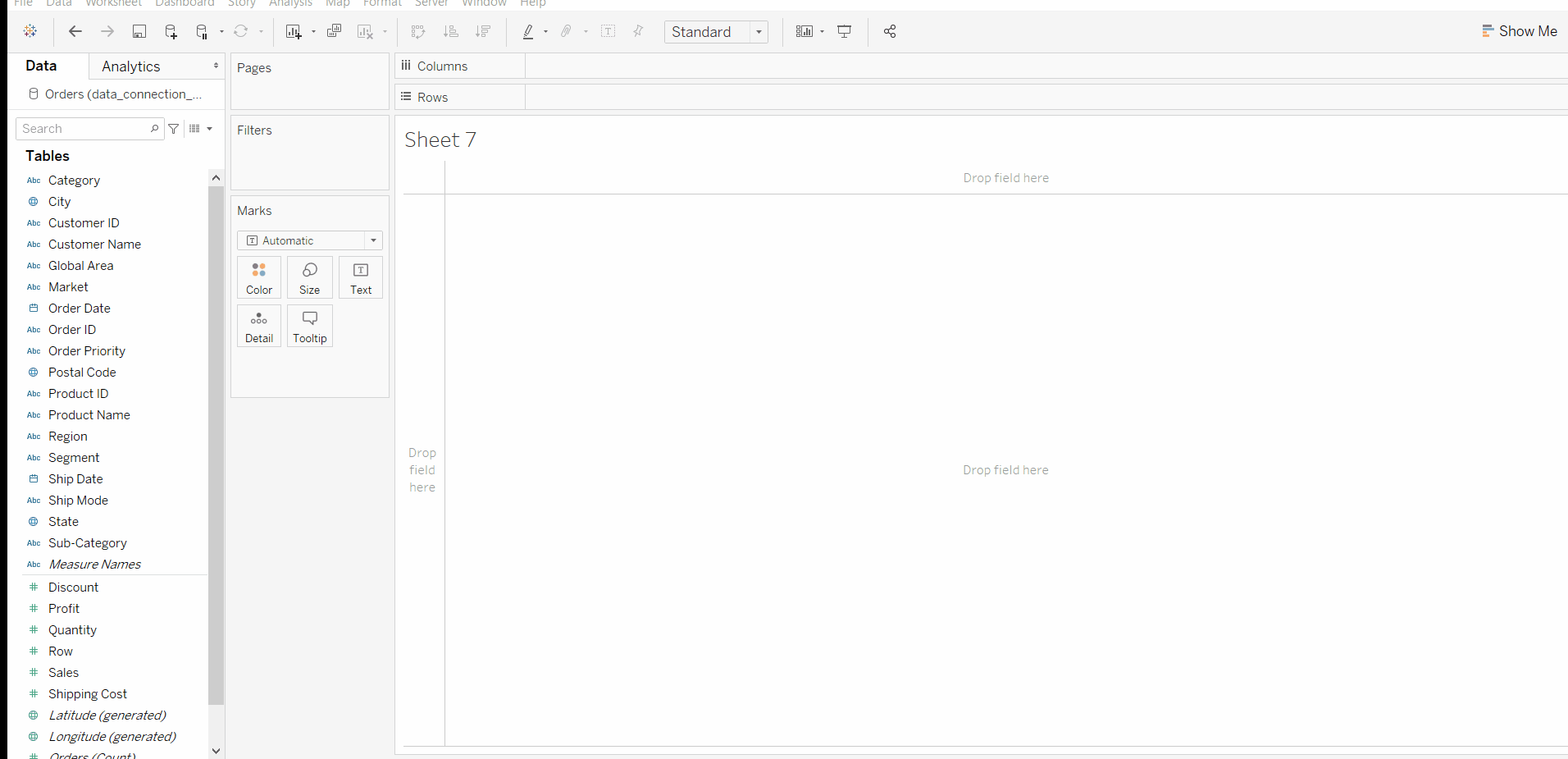Select the Order Date field
The width and height of the screenshot is (1568, 759).
coord(79,309)
